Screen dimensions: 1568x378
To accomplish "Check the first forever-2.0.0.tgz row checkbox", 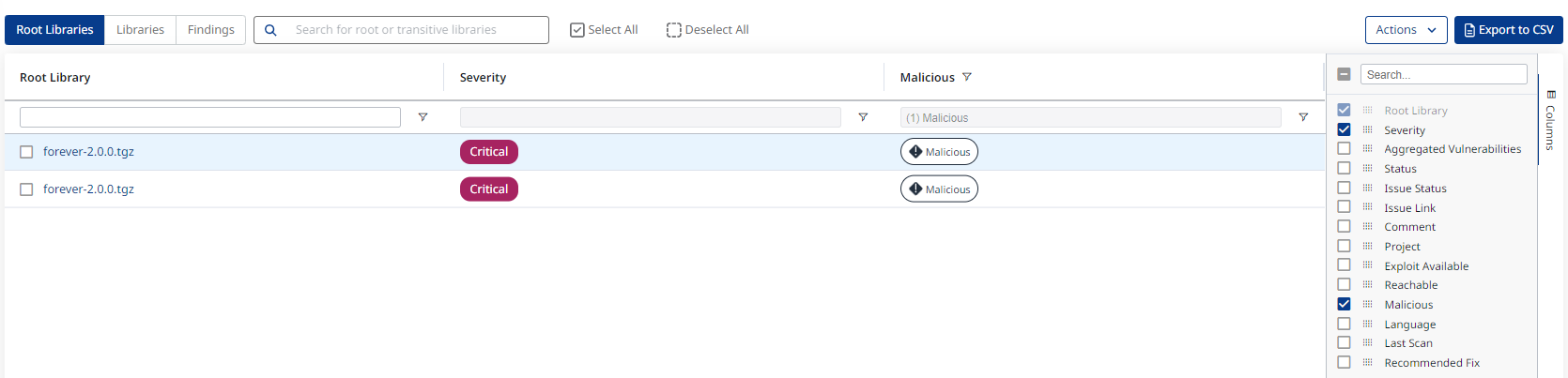I will 26,152.
